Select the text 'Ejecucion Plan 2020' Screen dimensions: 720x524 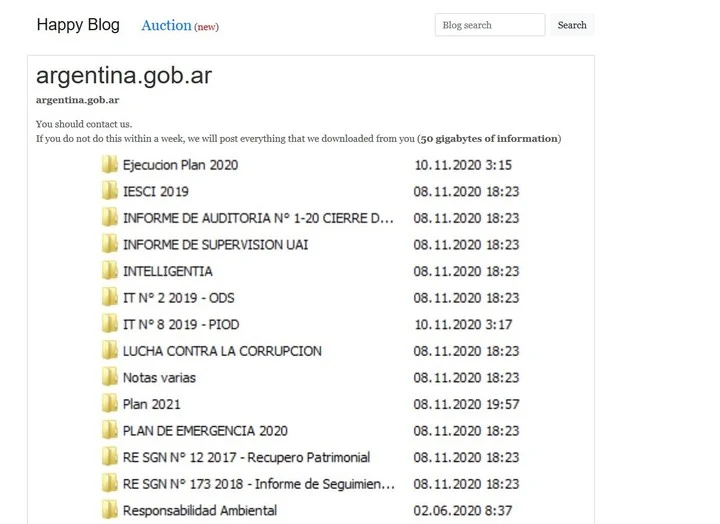coord(180,165)
